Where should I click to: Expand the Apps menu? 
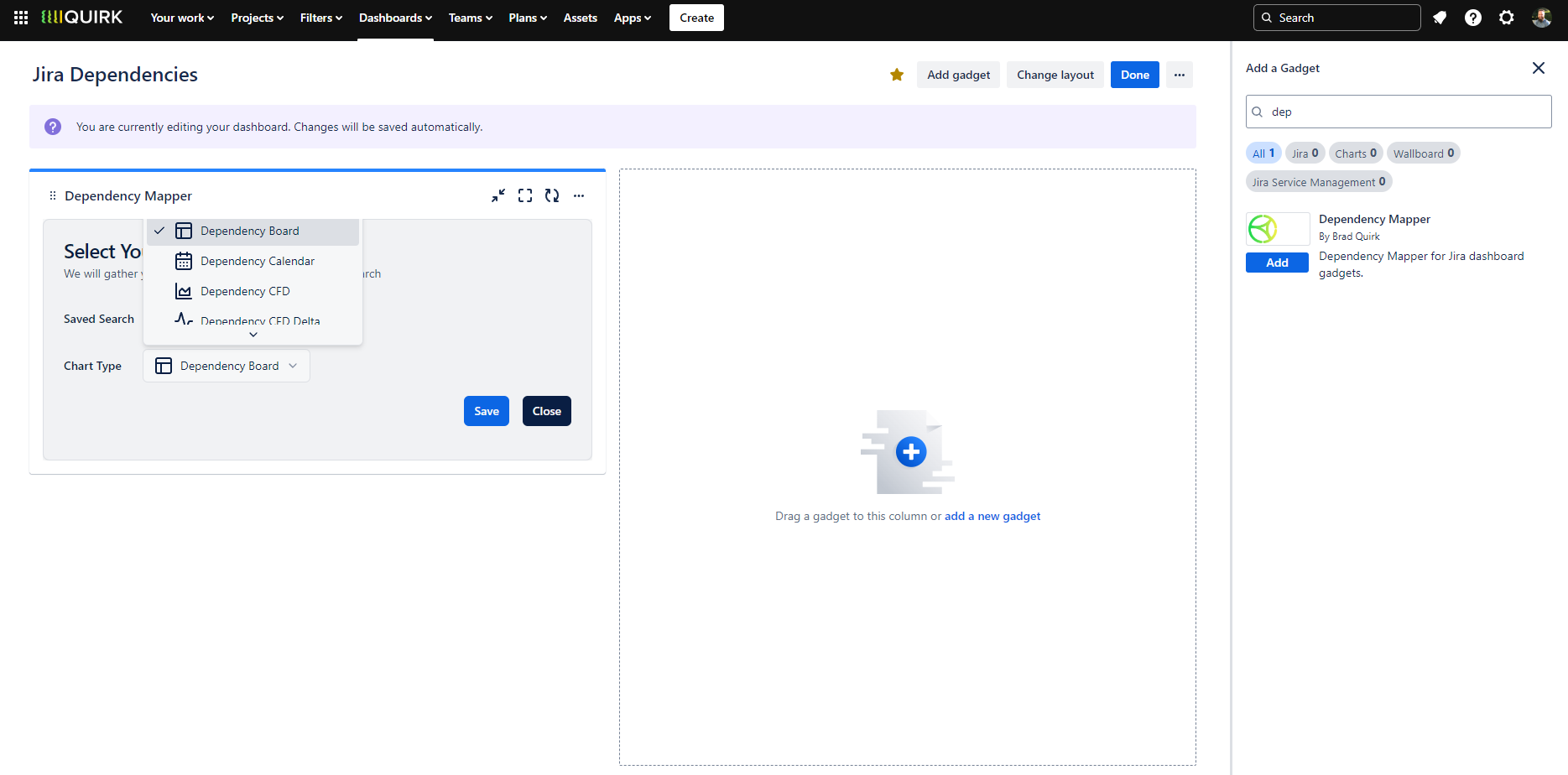coord(633,18)
